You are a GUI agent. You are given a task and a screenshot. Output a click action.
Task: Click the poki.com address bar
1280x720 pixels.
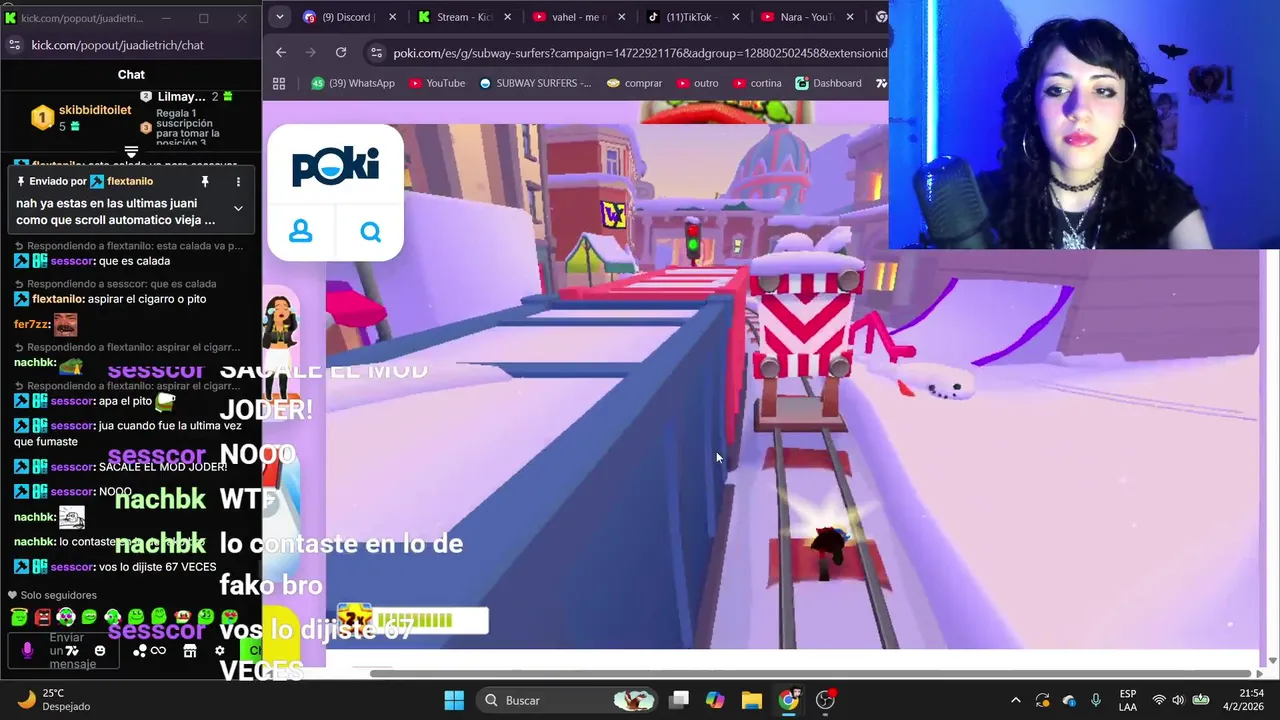pos(625,52)
